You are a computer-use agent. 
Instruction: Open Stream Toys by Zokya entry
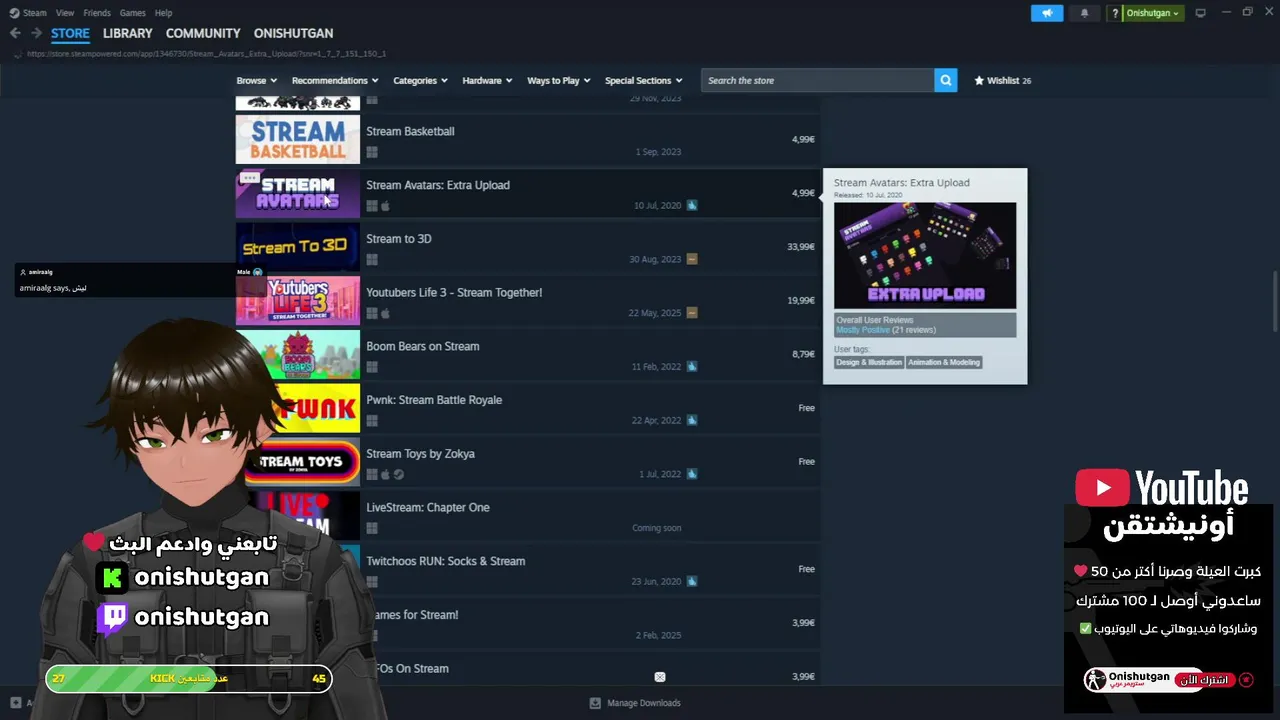[x=420, y=454]
